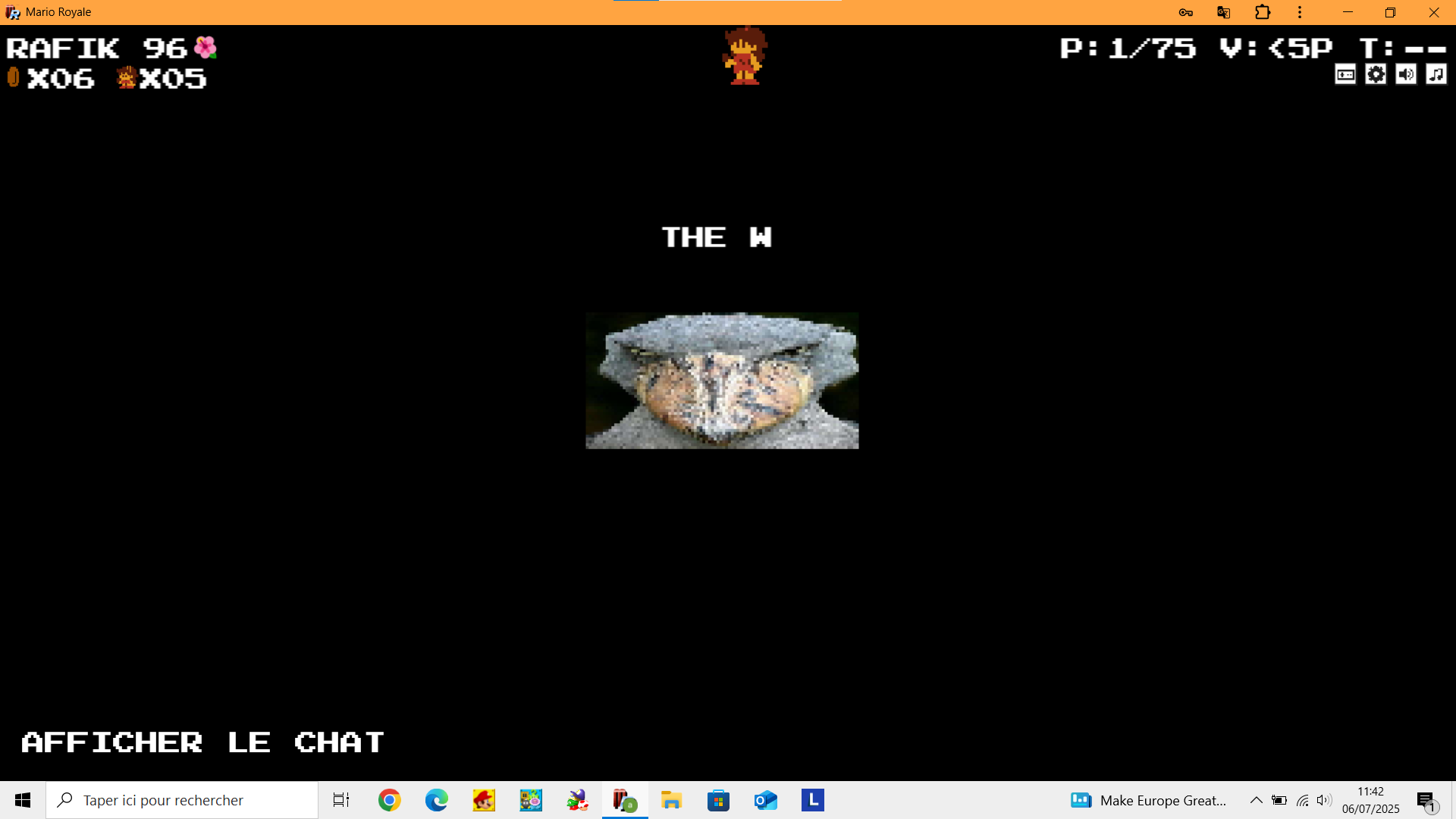Open the Windows Start menu
The height and width of the screenshot is (819, 1456).
click(x=23, y=800)
